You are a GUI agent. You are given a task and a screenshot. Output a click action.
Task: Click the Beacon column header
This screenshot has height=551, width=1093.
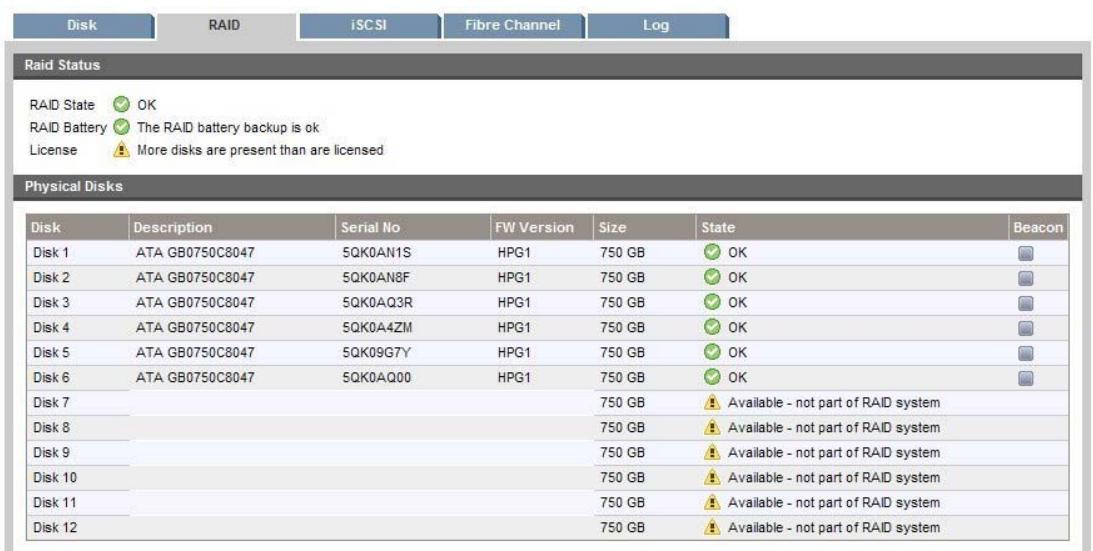pyautogui.click(x=1039, y=227)
